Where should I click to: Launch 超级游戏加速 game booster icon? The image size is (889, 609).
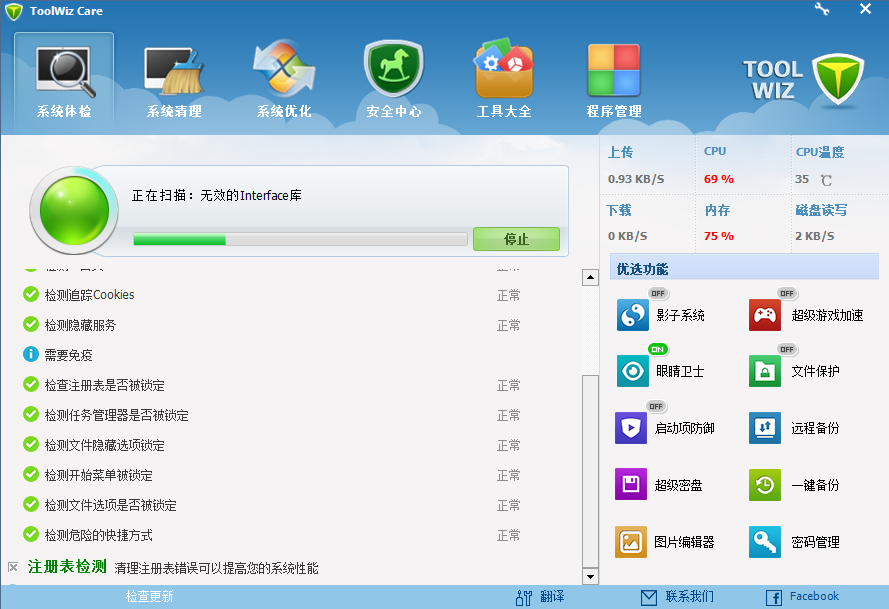765,315
